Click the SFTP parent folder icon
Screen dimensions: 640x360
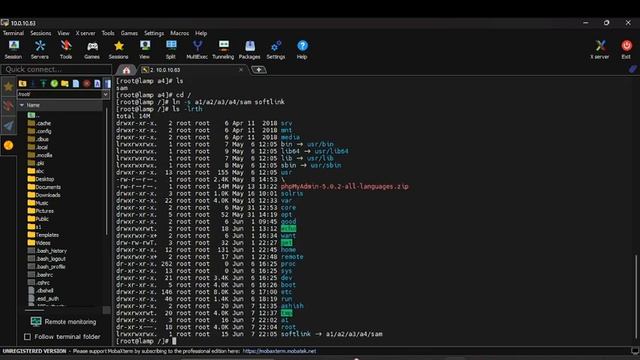(22, 83)
